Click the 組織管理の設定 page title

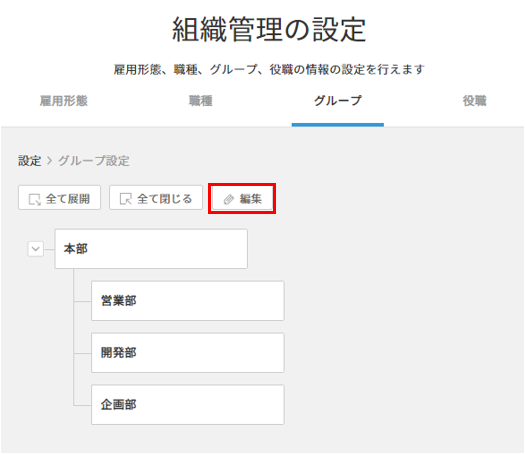click(x=269, y=30)
